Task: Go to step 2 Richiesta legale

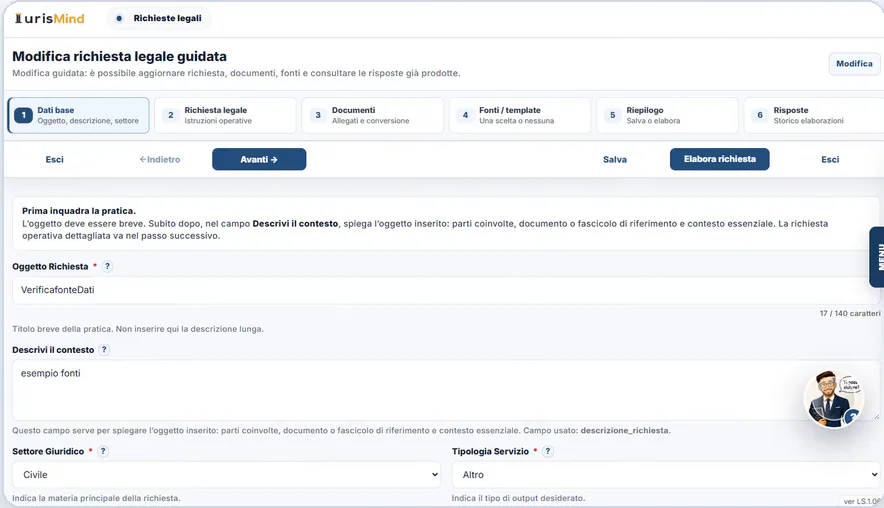Action: 226,115
